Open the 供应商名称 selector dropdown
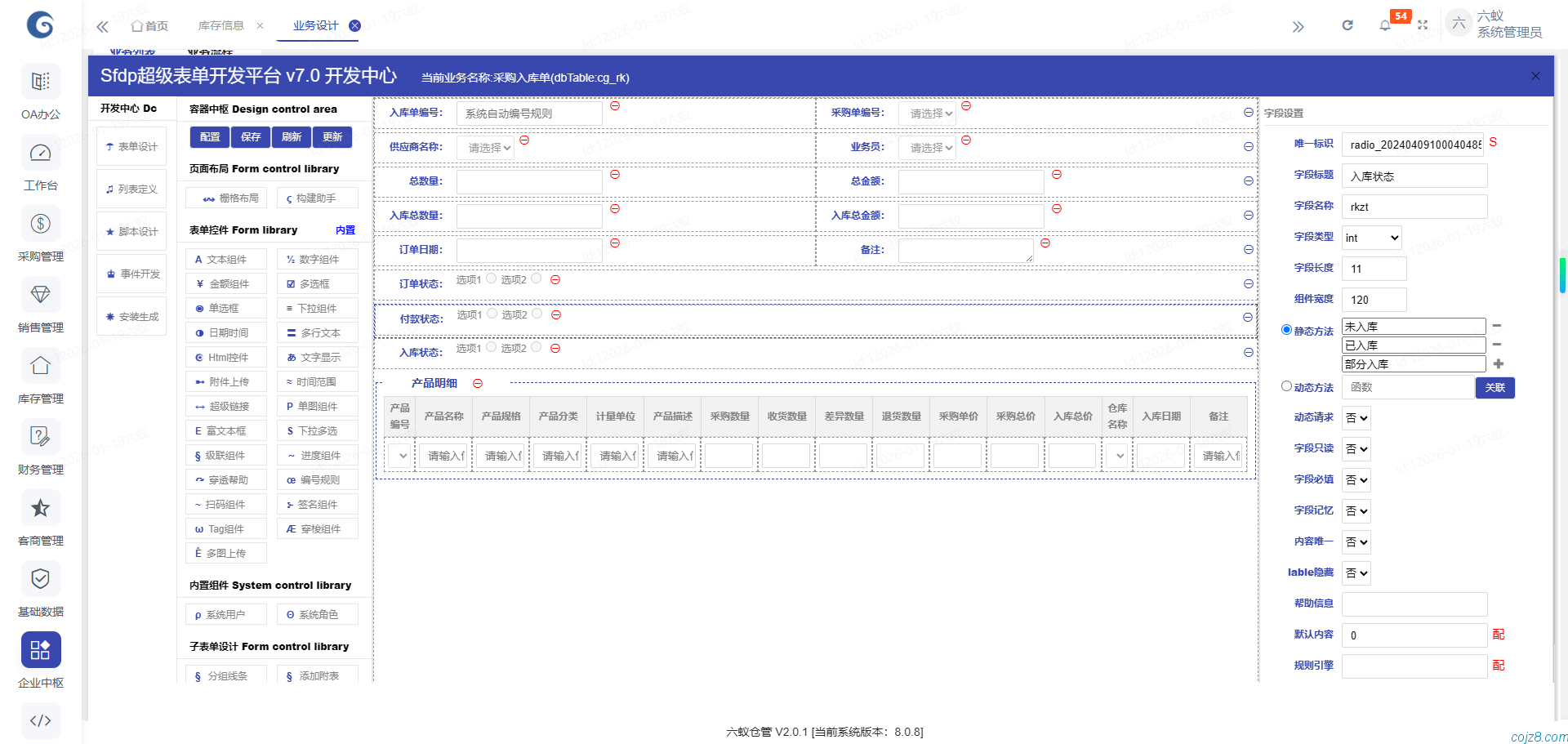This screenshot has width=1568, height=744. [x=484, y=147]
